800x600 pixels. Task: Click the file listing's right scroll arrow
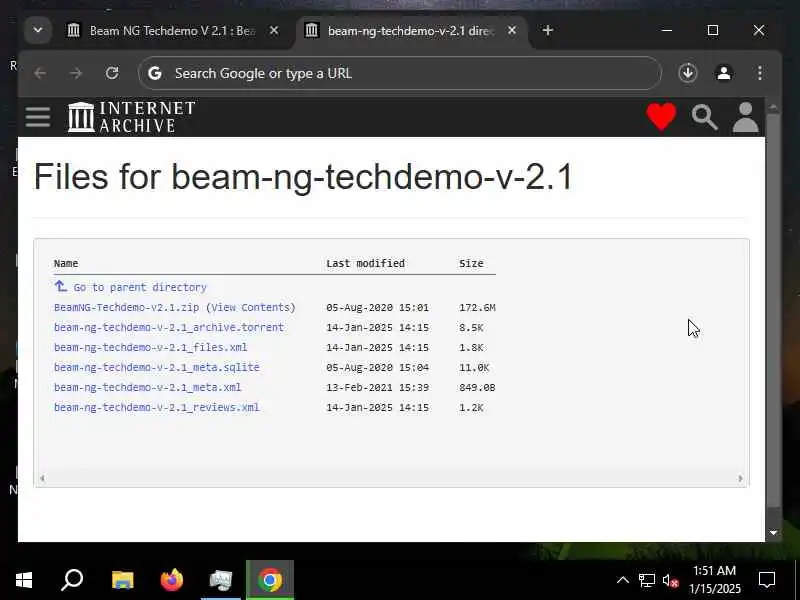[740, 478]
